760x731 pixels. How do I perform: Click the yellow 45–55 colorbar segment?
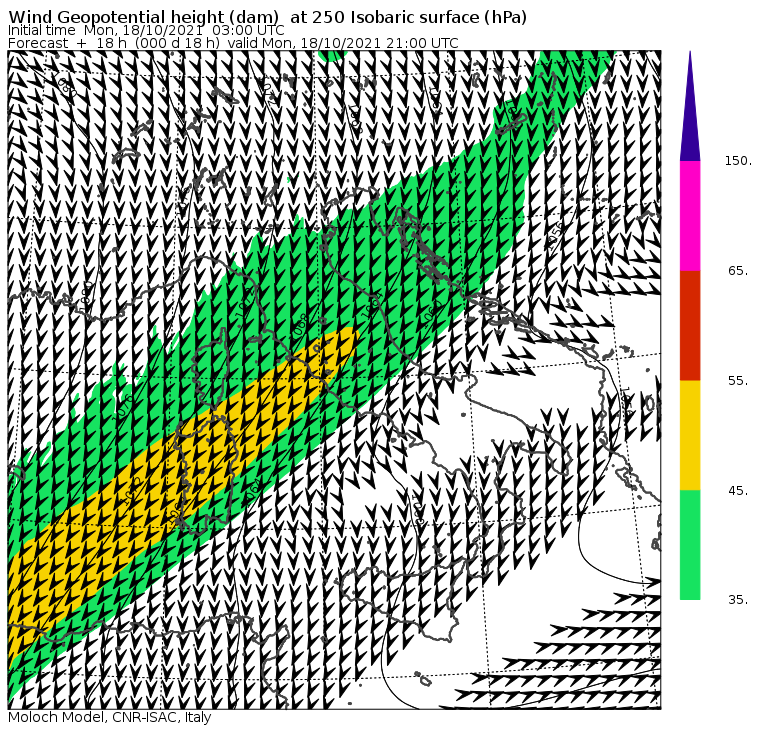pos(690,435)
